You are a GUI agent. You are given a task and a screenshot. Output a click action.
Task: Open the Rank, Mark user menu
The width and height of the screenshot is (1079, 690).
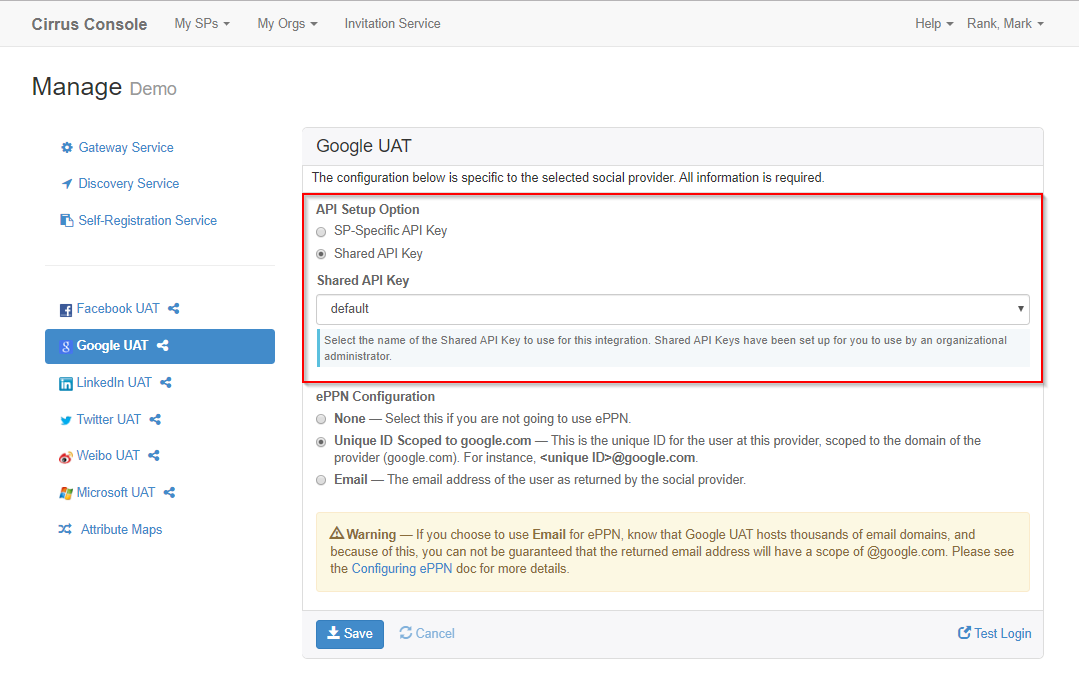click(1005, 23)
